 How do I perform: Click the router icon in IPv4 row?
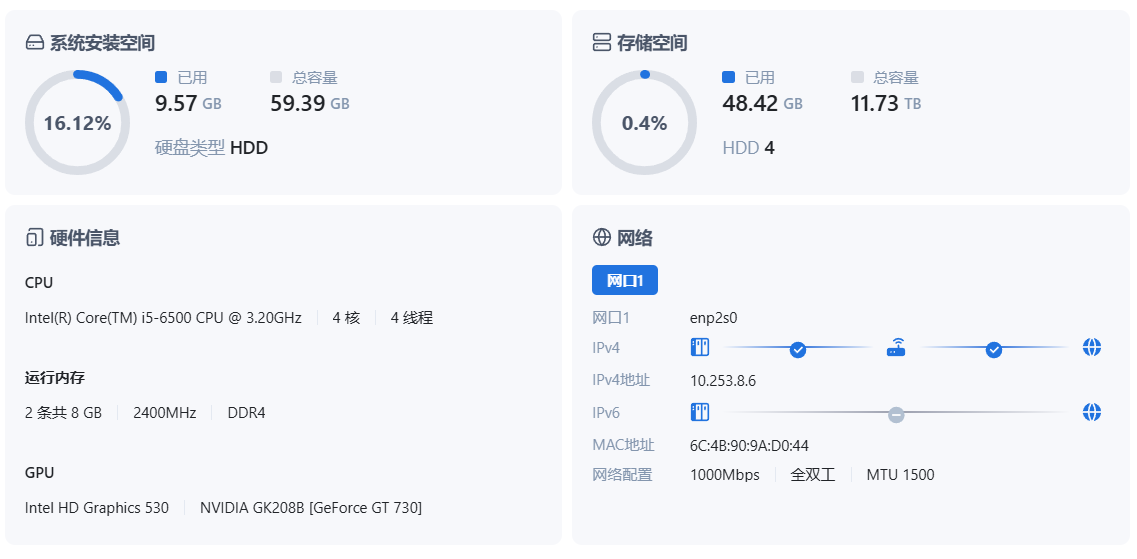coord(896,348)
